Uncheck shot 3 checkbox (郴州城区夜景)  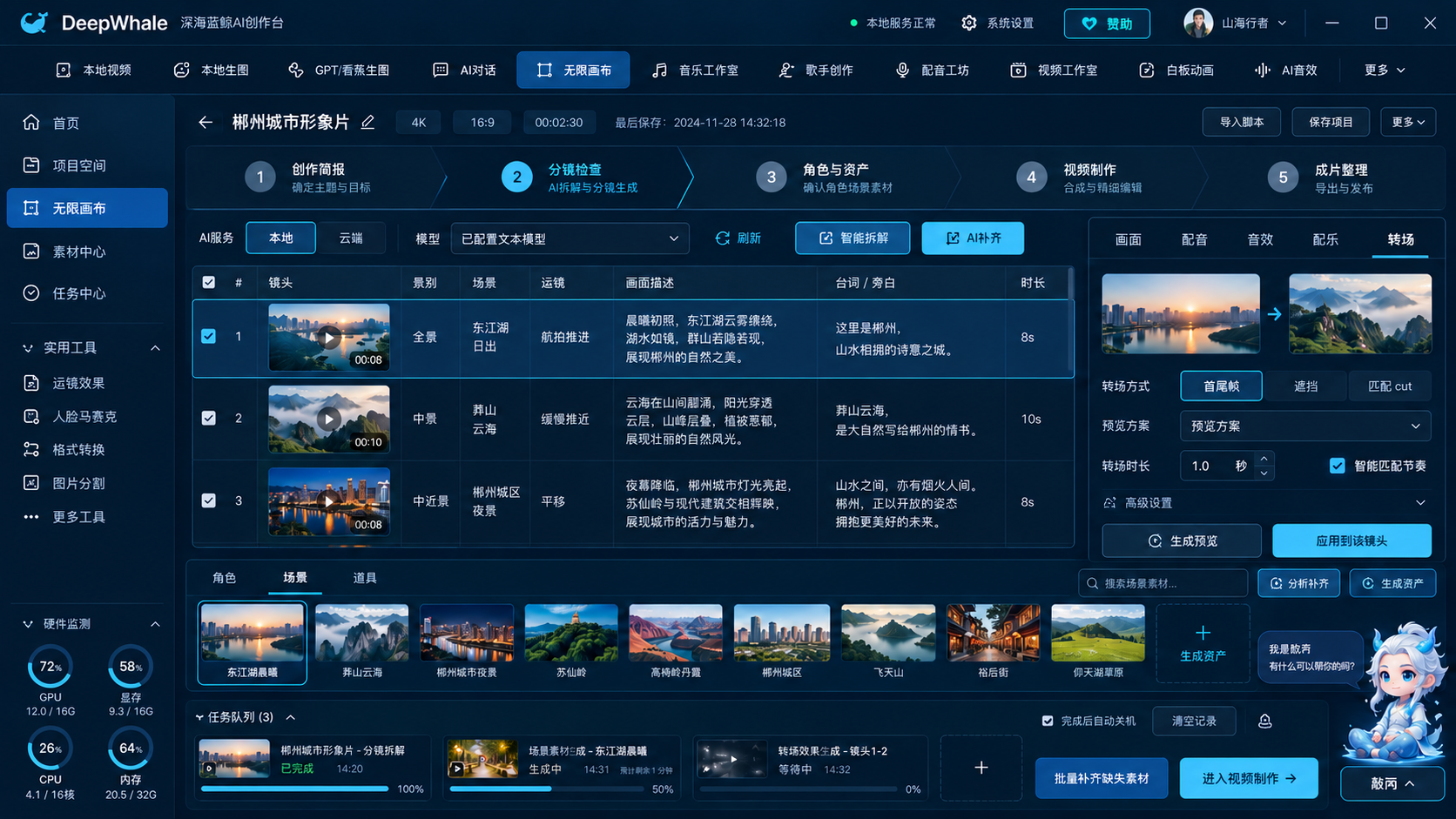pyautogui.click(x=209, y=500)
